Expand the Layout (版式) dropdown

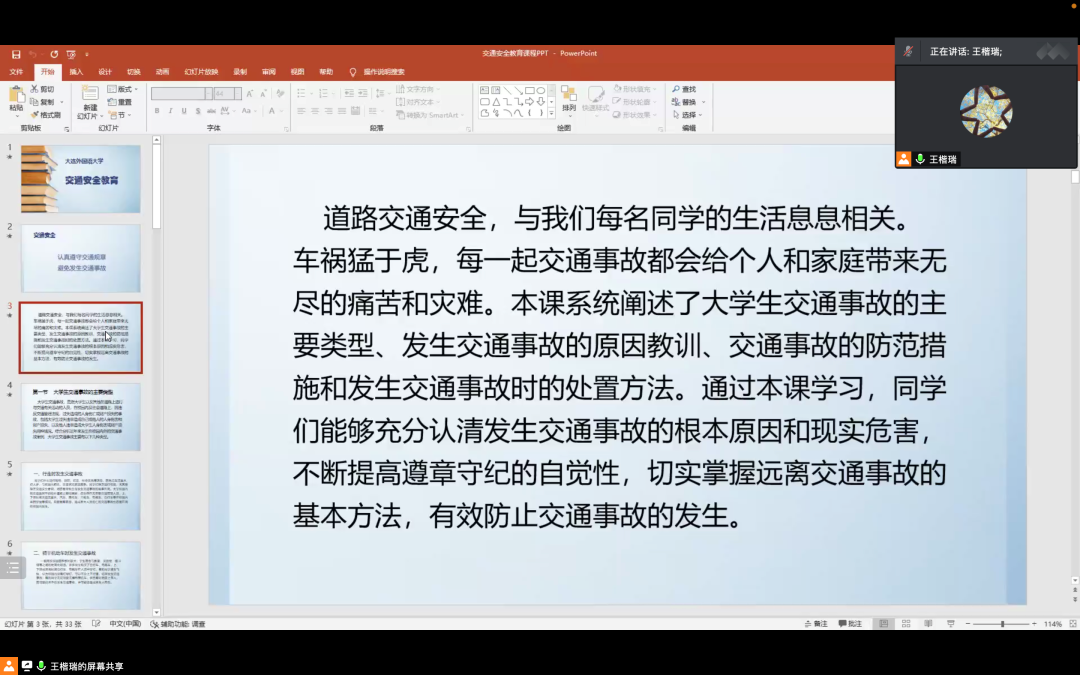click(122, 90)
